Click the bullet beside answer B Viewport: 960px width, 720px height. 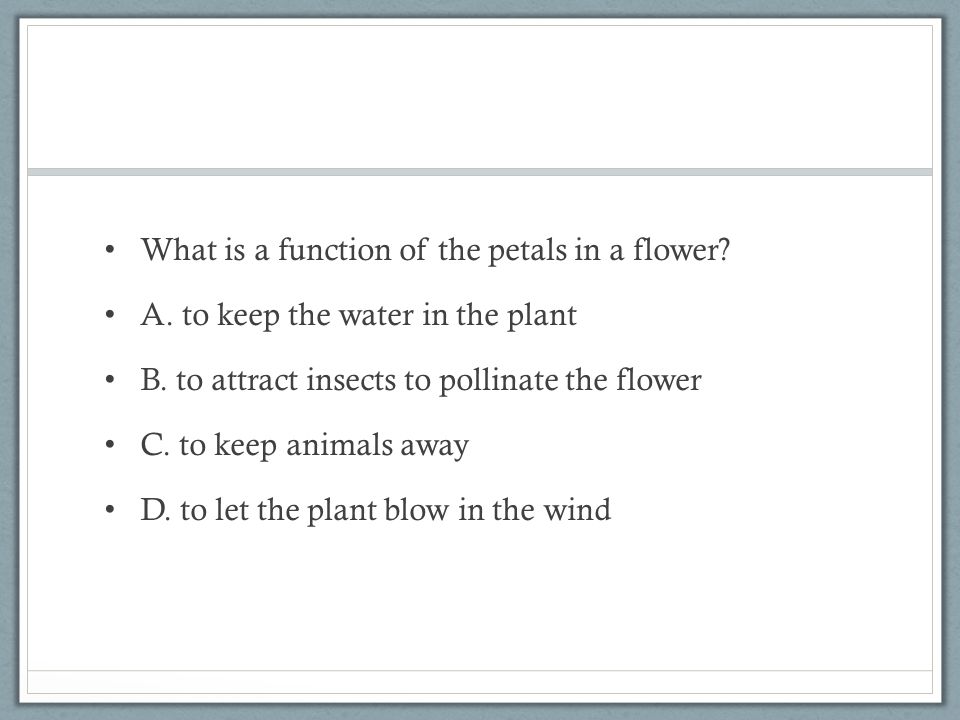tap(110, 380)
